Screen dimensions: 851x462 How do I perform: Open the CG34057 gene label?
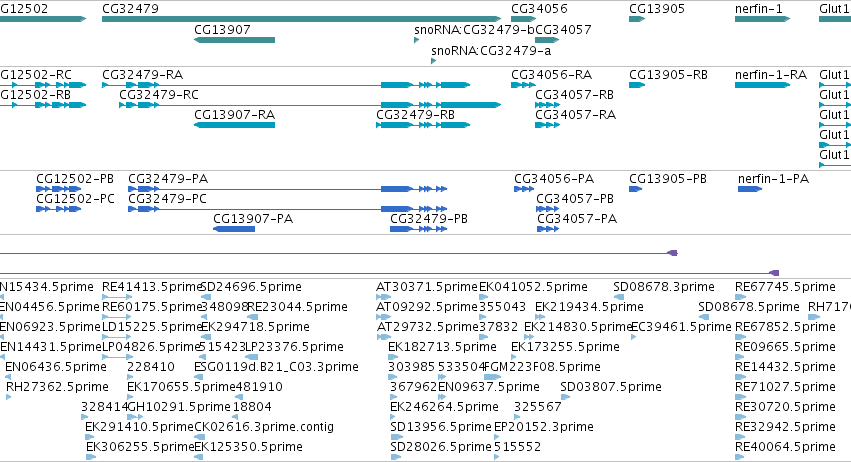pyautogui.click(x=563, y=29)
